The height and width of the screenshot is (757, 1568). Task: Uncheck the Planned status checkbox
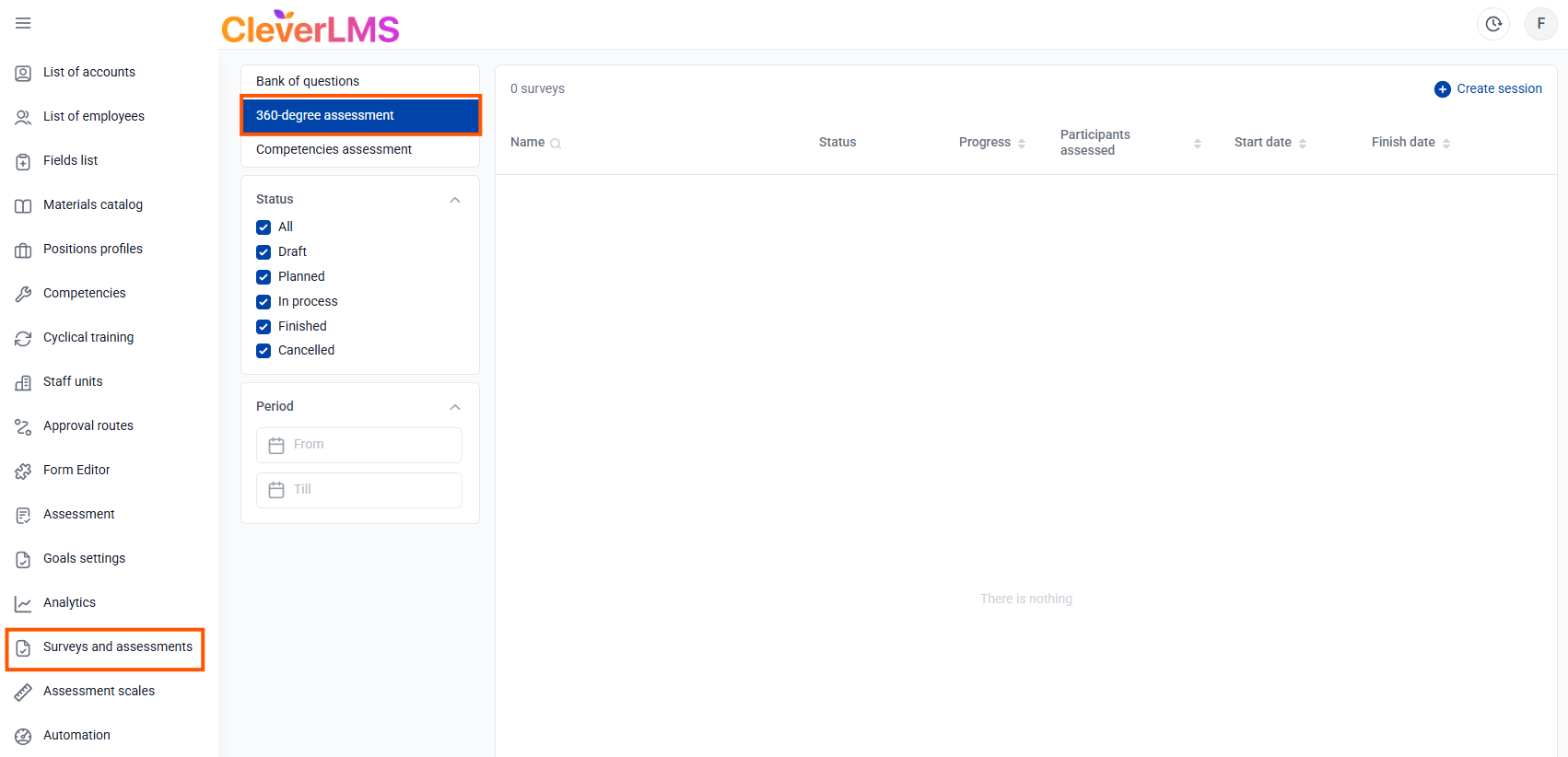click(x=263, y=277)
